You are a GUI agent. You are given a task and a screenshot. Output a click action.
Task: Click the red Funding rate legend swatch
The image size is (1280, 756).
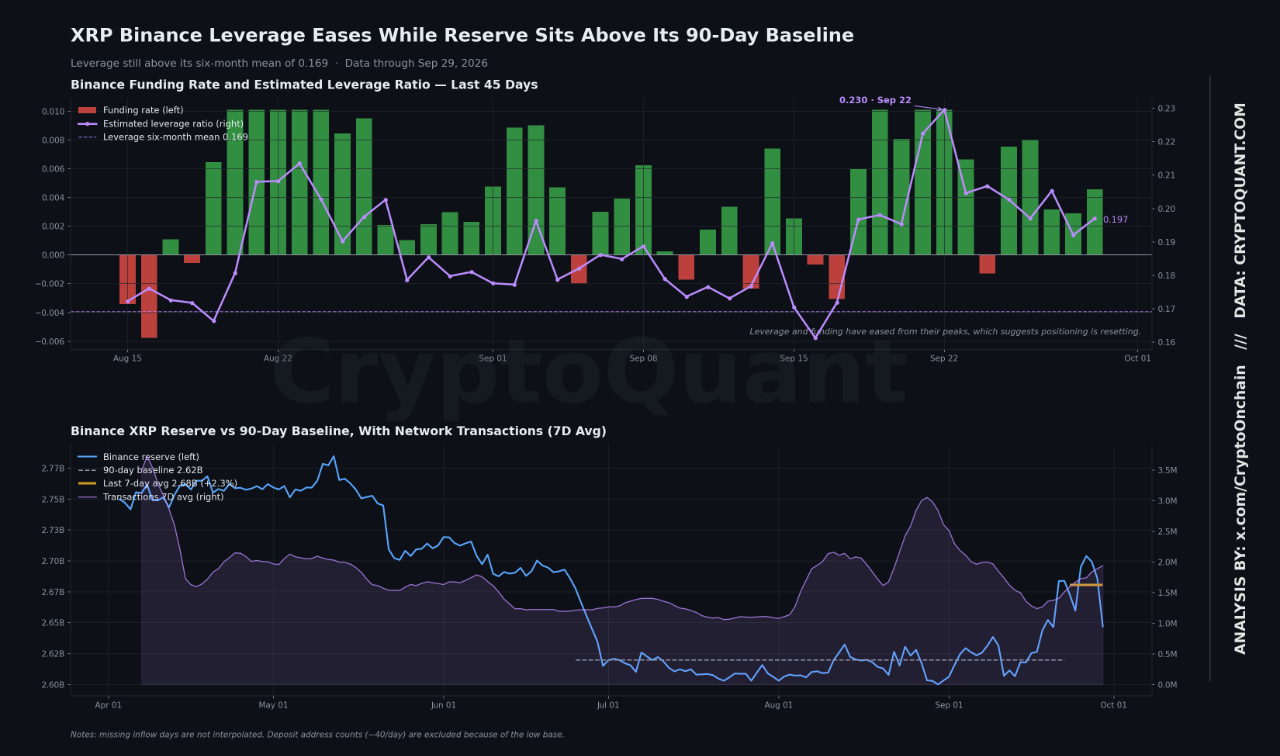[x=87, y=110]
